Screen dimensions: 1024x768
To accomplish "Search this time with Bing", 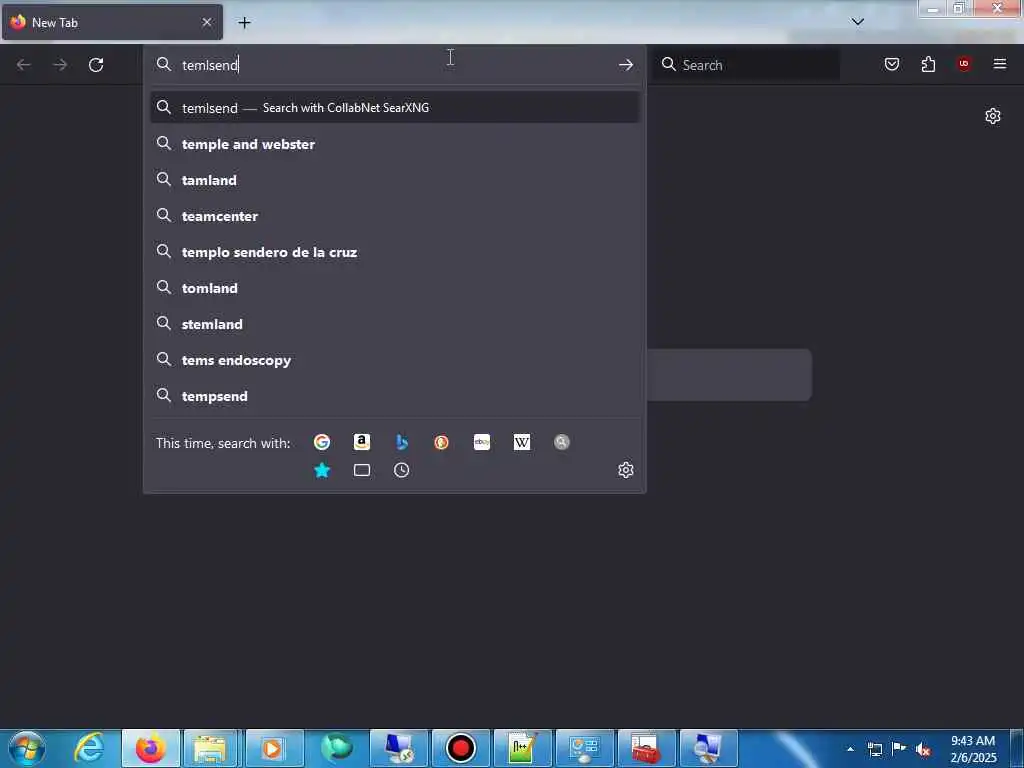I will [402, 442].
